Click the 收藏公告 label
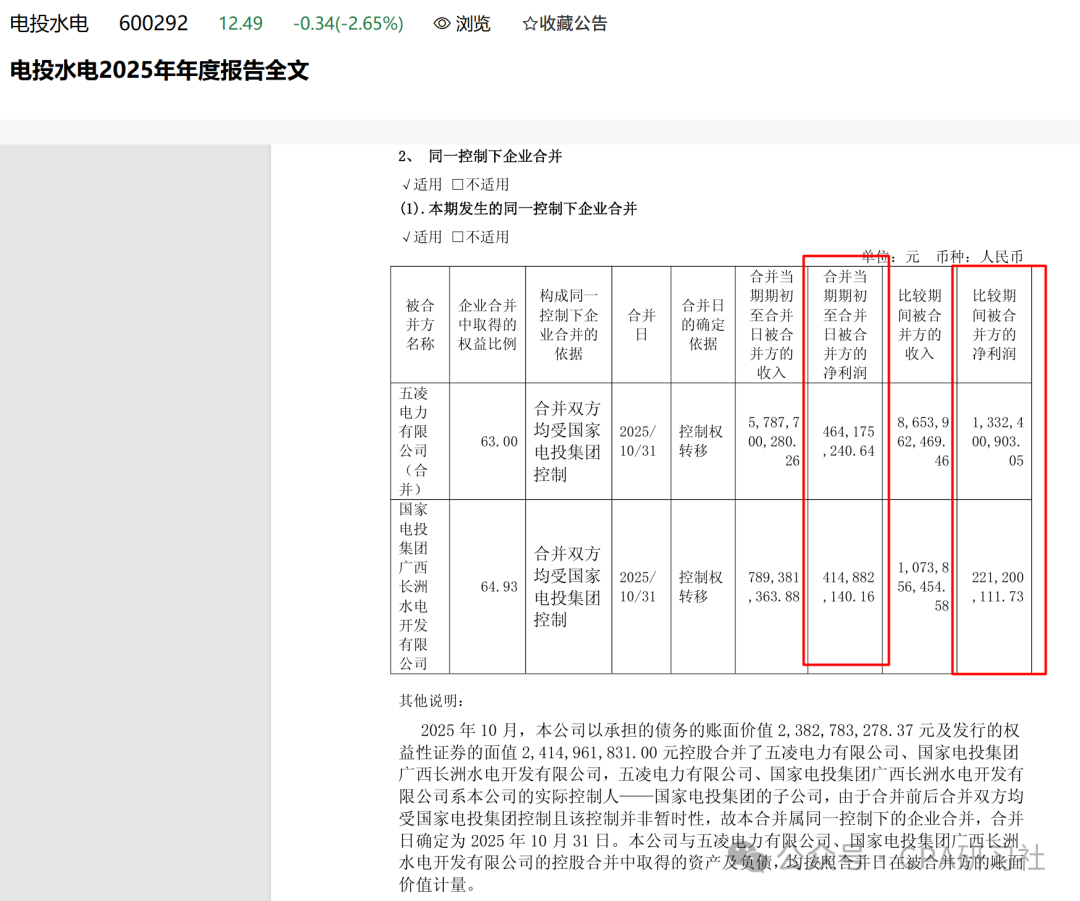1080x901 pixels. (x=573, y=24)
